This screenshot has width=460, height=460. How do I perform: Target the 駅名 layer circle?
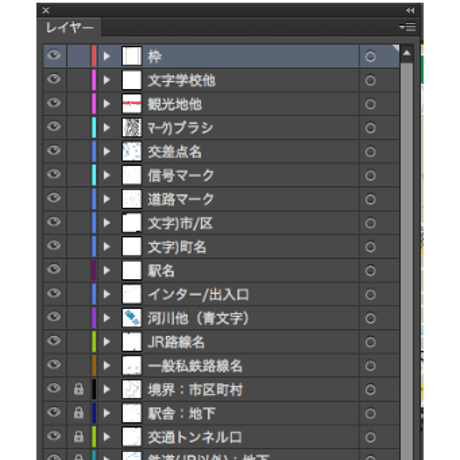pos(370,271)
